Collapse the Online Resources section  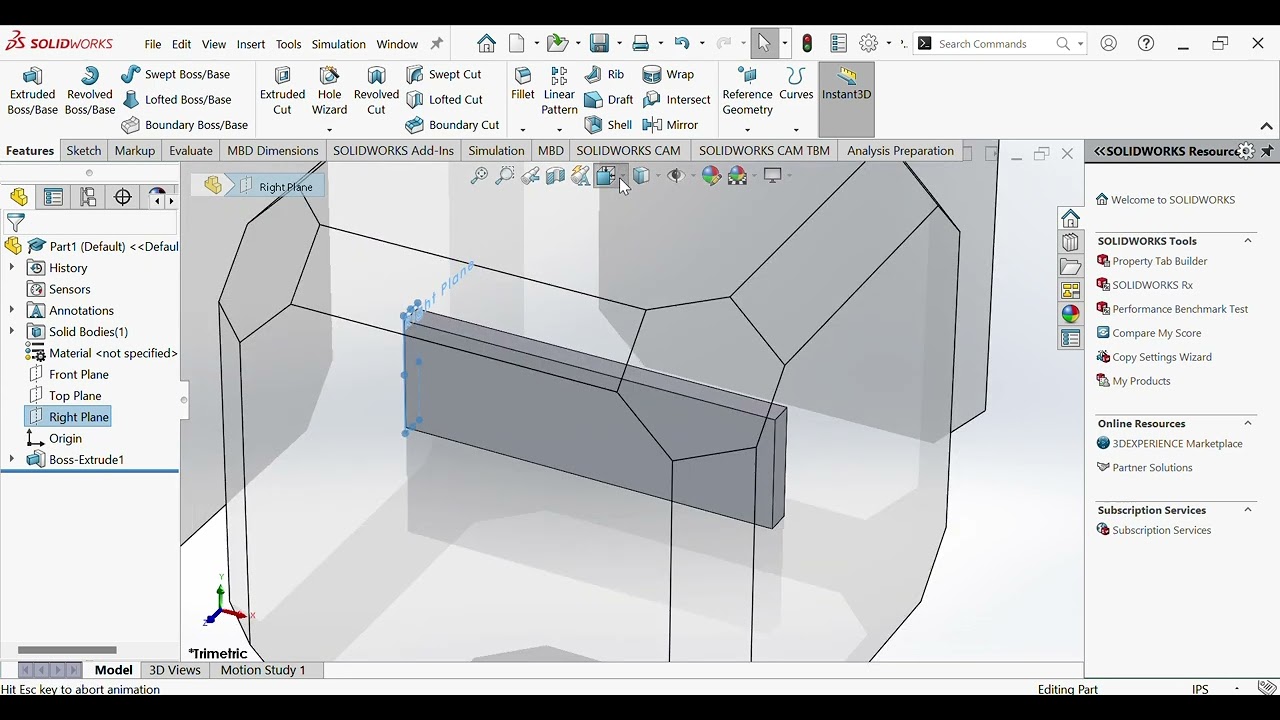[1248, 423]
